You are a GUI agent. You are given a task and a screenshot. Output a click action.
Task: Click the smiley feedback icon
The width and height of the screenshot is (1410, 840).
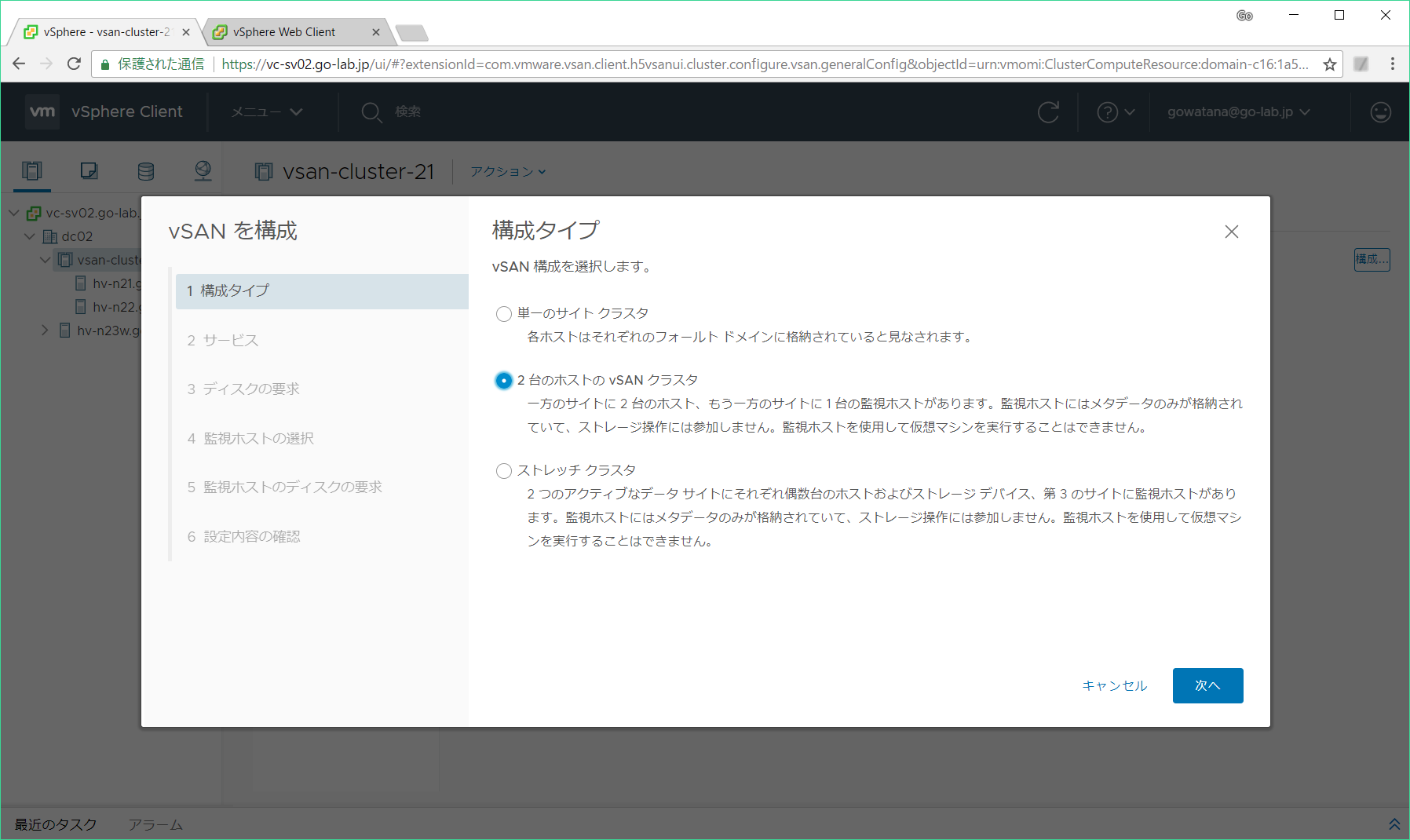coord(1381,112)
